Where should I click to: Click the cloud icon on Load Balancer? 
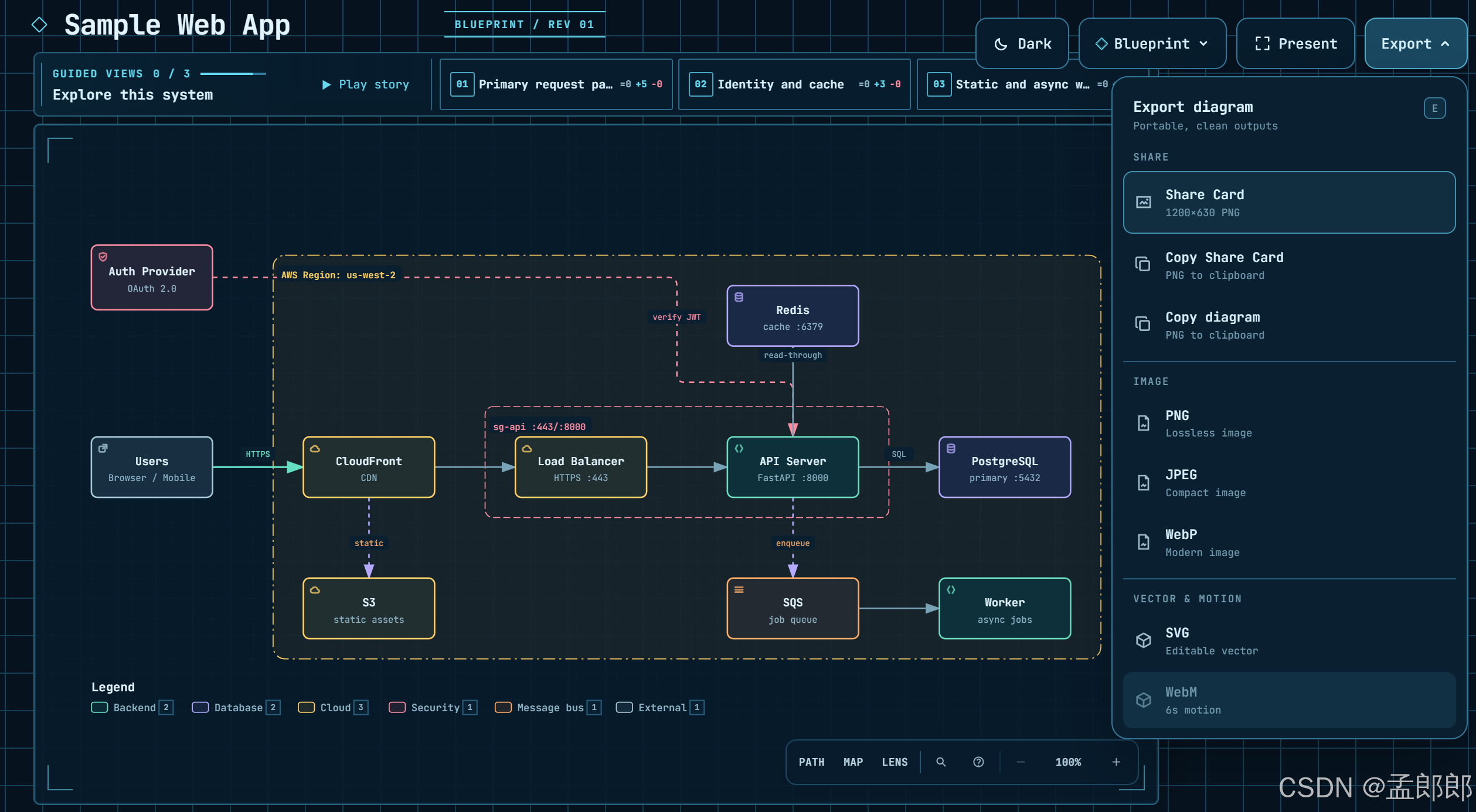(527, 449)
